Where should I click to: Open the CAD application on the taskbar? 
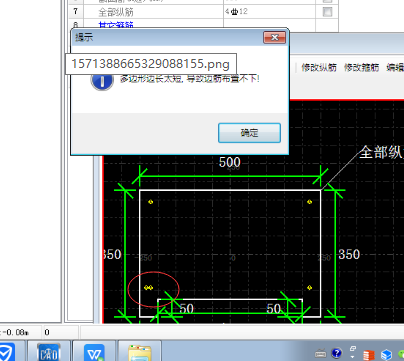click(49, 352)
